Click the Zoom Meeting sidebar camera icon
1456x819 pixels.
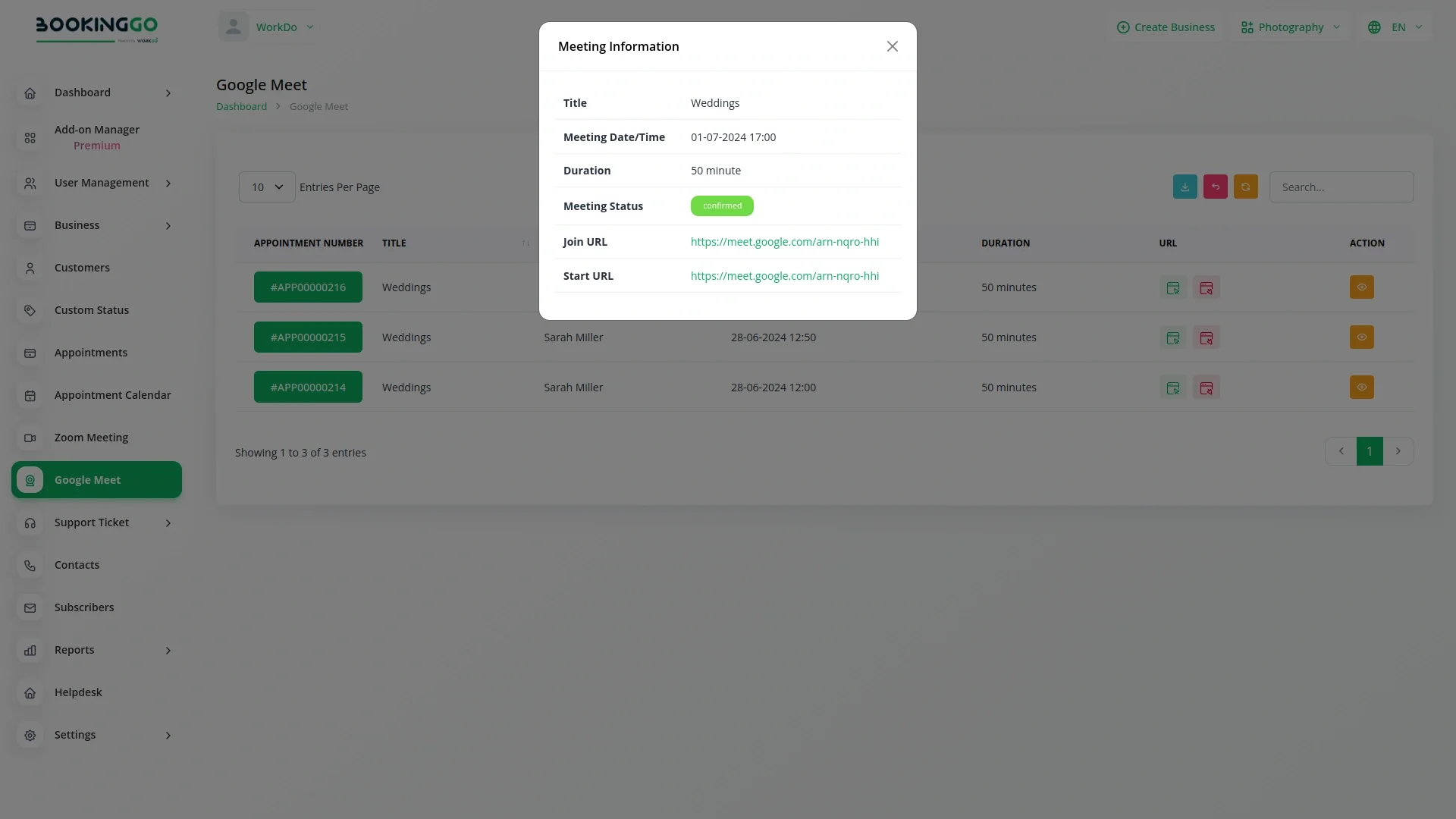30,438
